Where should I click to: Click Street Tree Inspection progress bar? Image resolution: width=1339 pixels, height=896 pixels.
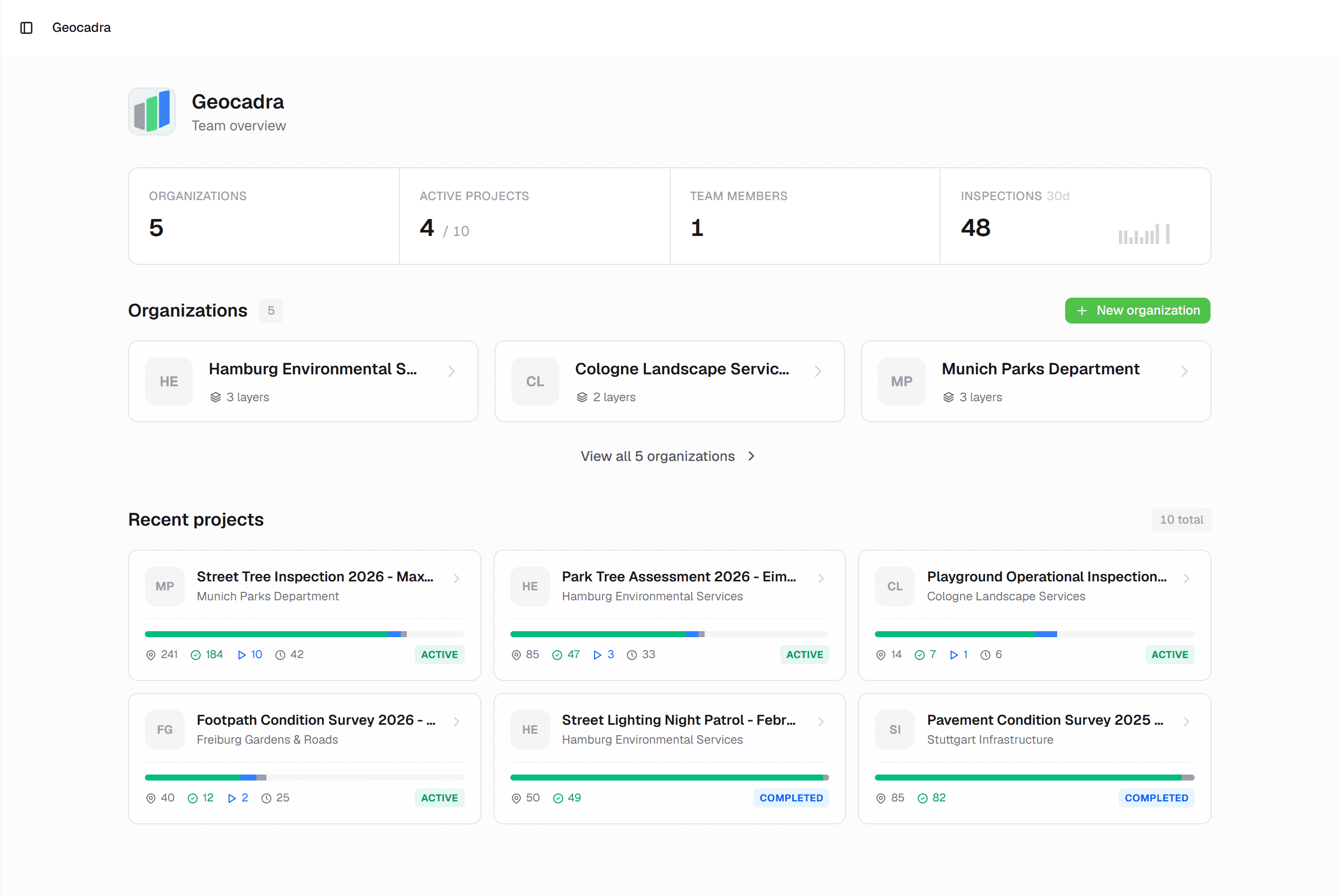(305, 634)
